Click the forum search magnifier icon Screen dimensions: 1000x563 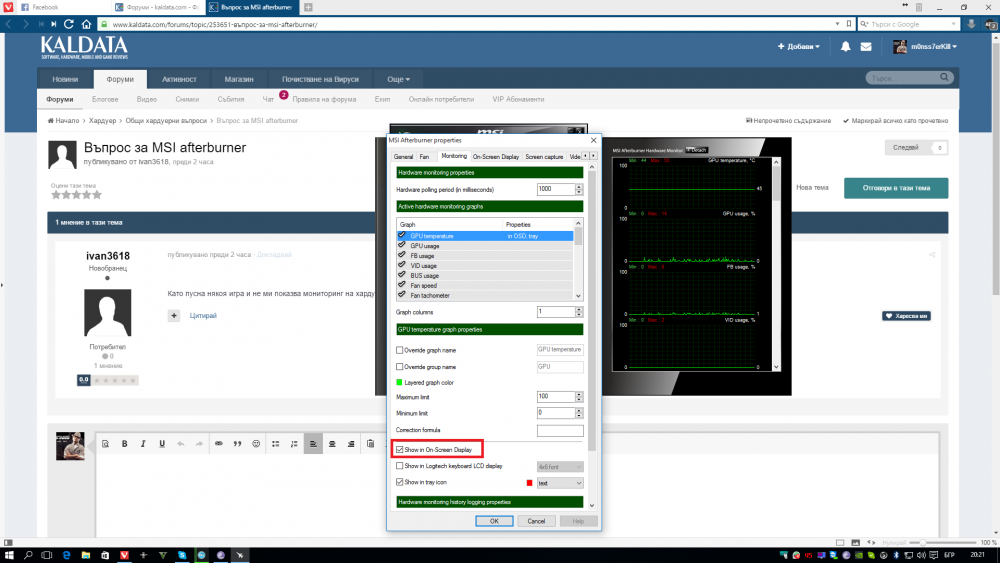click(944, 77)
